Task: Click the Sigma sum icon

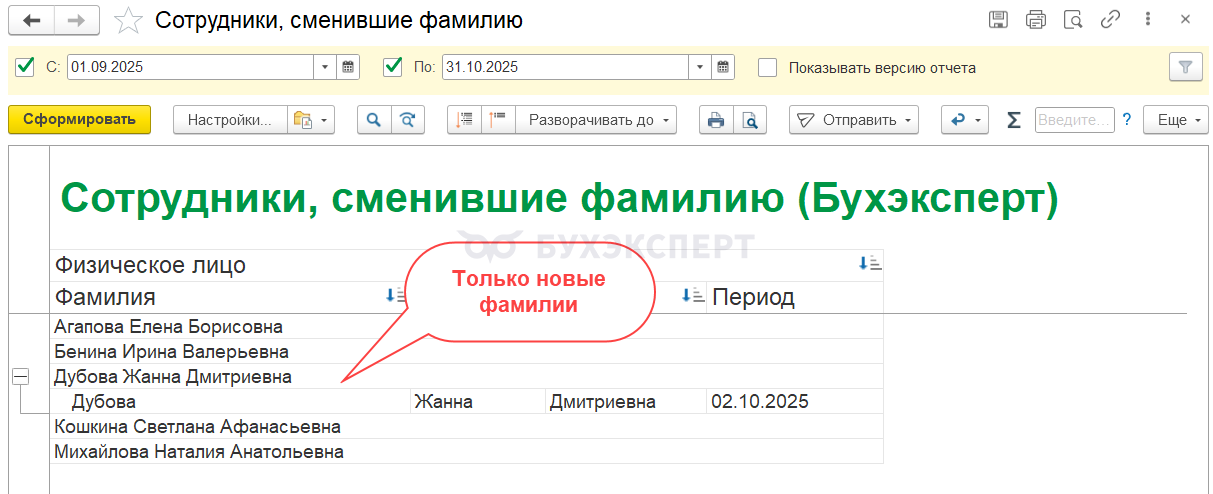Action: coord(1014,120)
